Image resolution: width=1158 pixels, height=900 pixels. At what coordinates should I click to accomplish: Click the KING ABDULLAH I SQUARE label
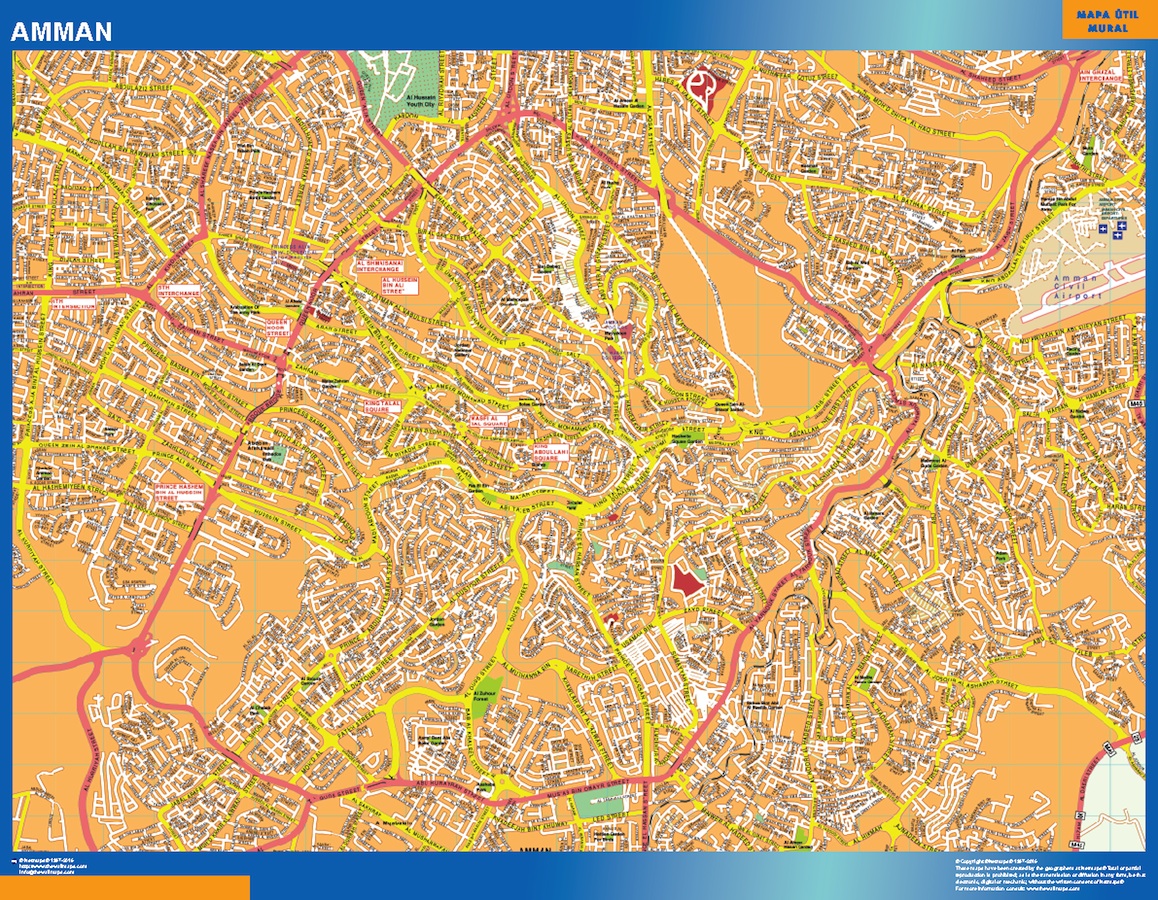551,452
